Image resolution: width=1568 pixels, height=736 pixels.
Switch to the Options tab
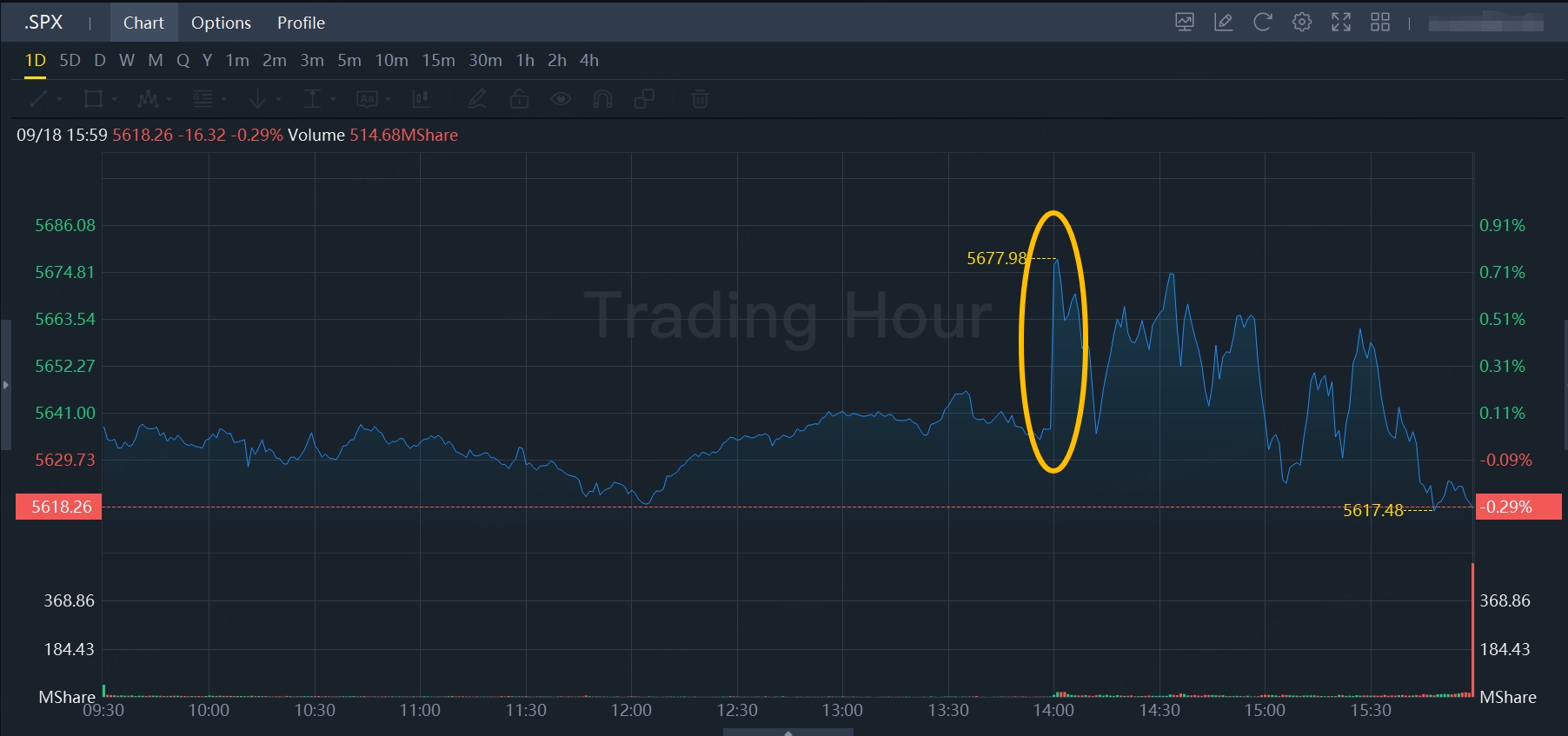(x=221, y=23)
